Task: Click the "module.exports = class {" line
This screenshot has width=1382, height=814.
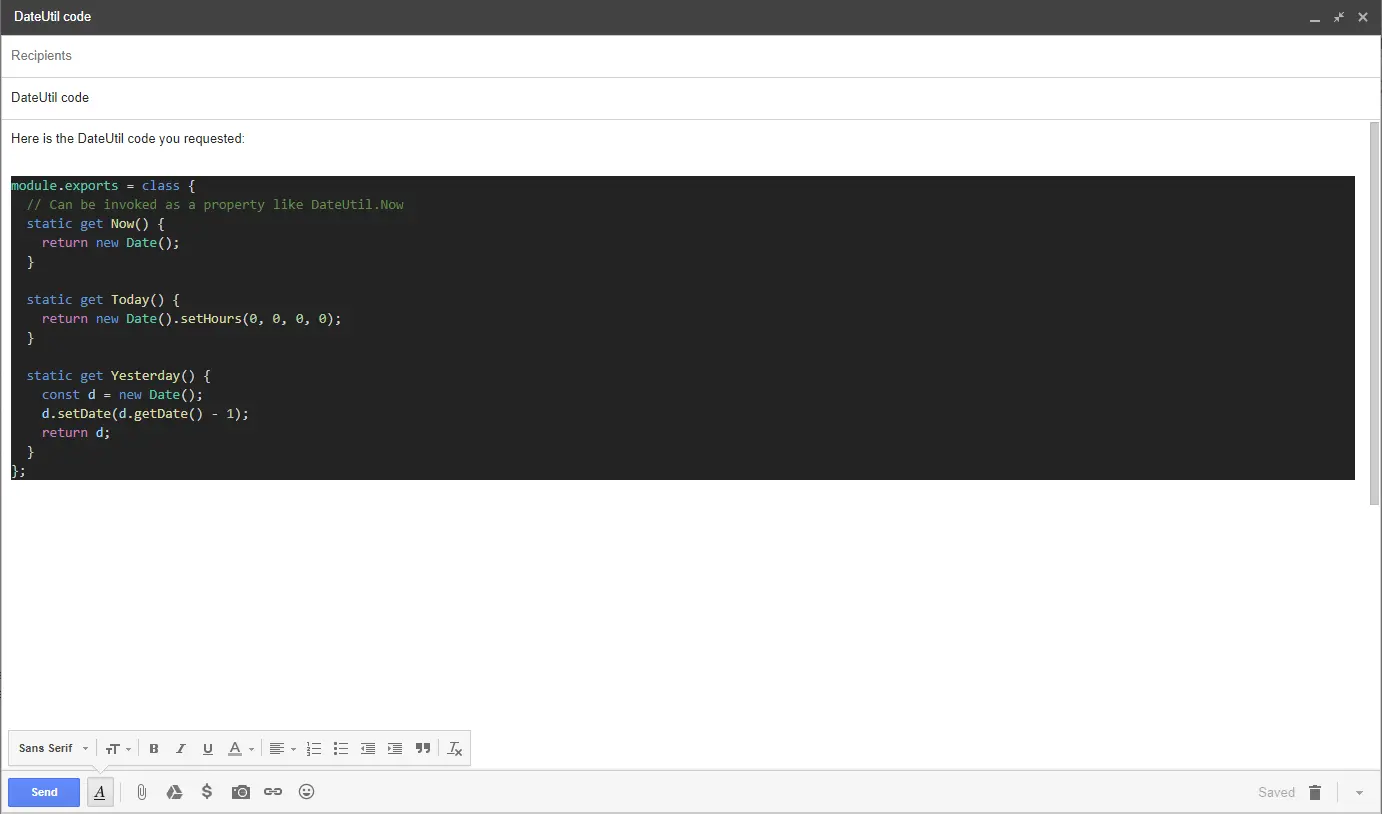Action: 103,186
